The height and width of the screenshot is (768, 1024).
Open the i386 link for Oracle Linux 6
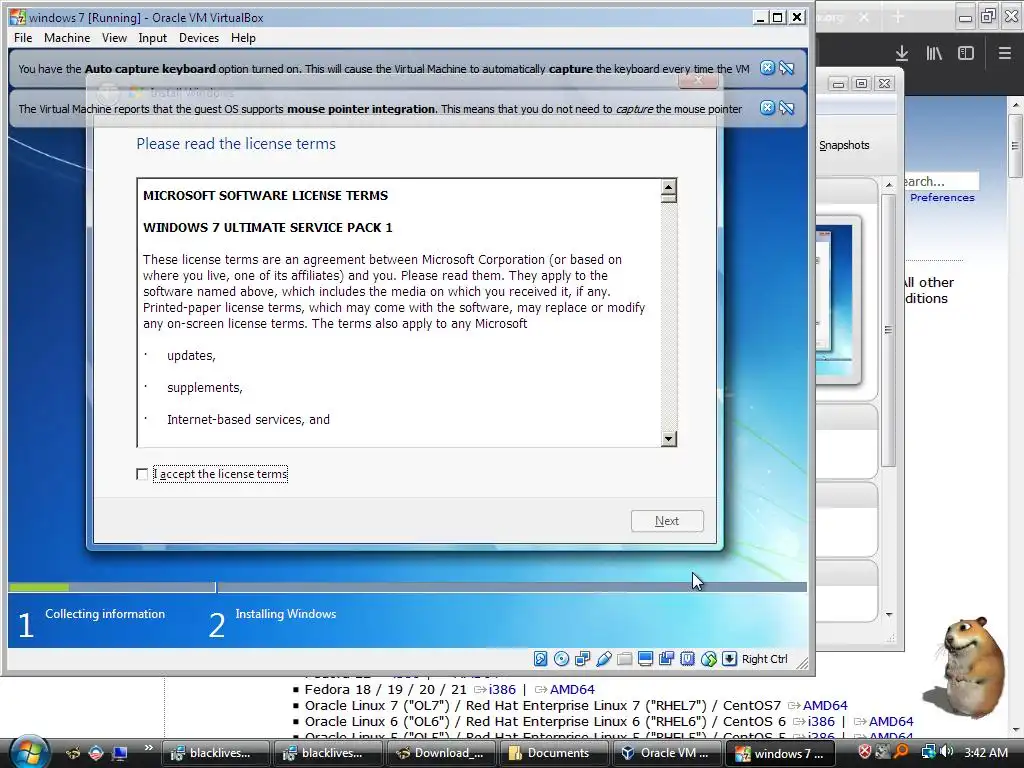click(x=821, y=721)
